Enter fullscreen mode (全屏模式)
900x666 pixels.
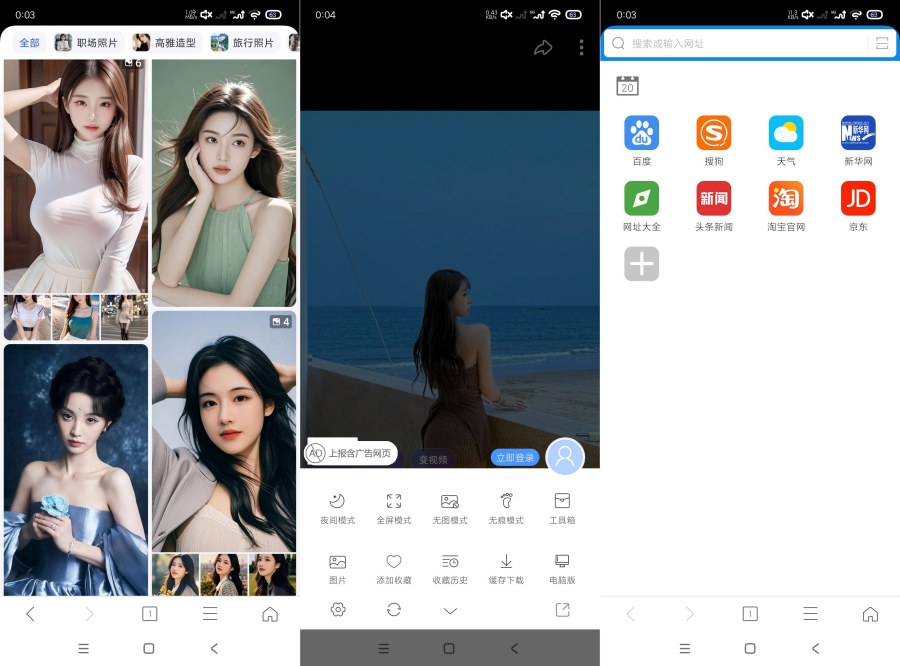point(394,508)
